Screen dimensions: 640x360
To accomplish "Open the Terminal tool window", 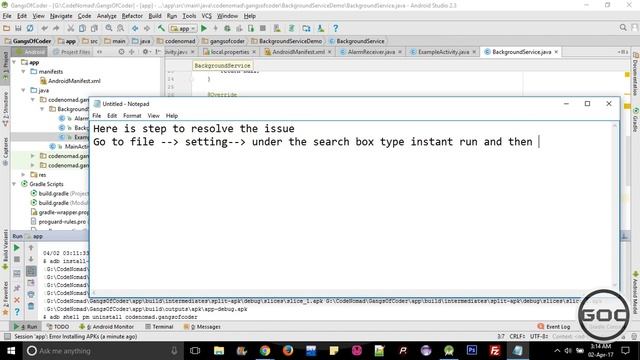I will click(159, 327).
